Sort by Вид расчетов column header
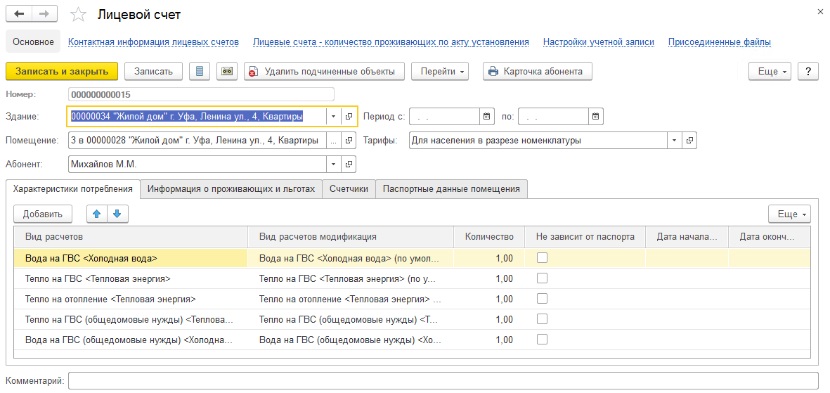This screenshot has width=830, height=393. 130,237
